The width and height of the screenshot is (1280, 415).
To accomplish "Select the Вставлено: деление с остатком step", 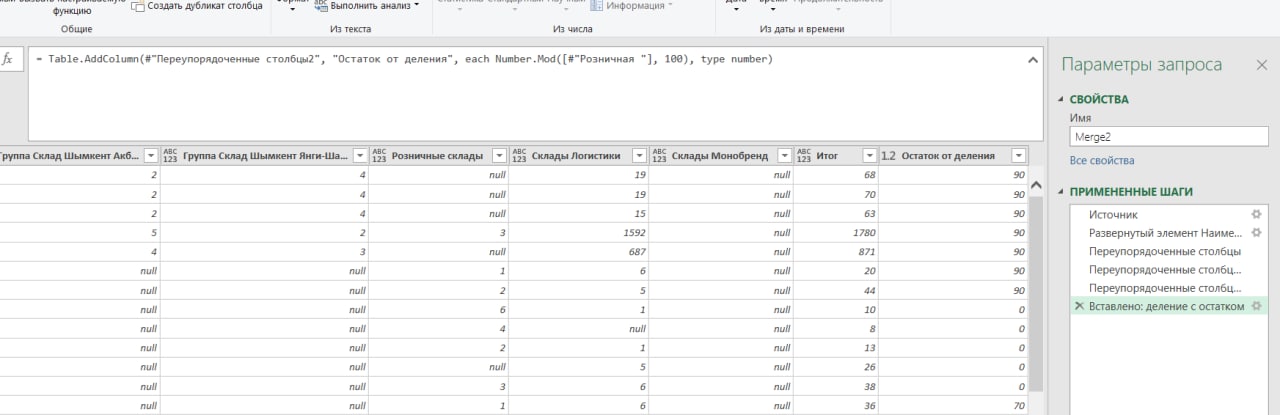I will pos(1169,306).
